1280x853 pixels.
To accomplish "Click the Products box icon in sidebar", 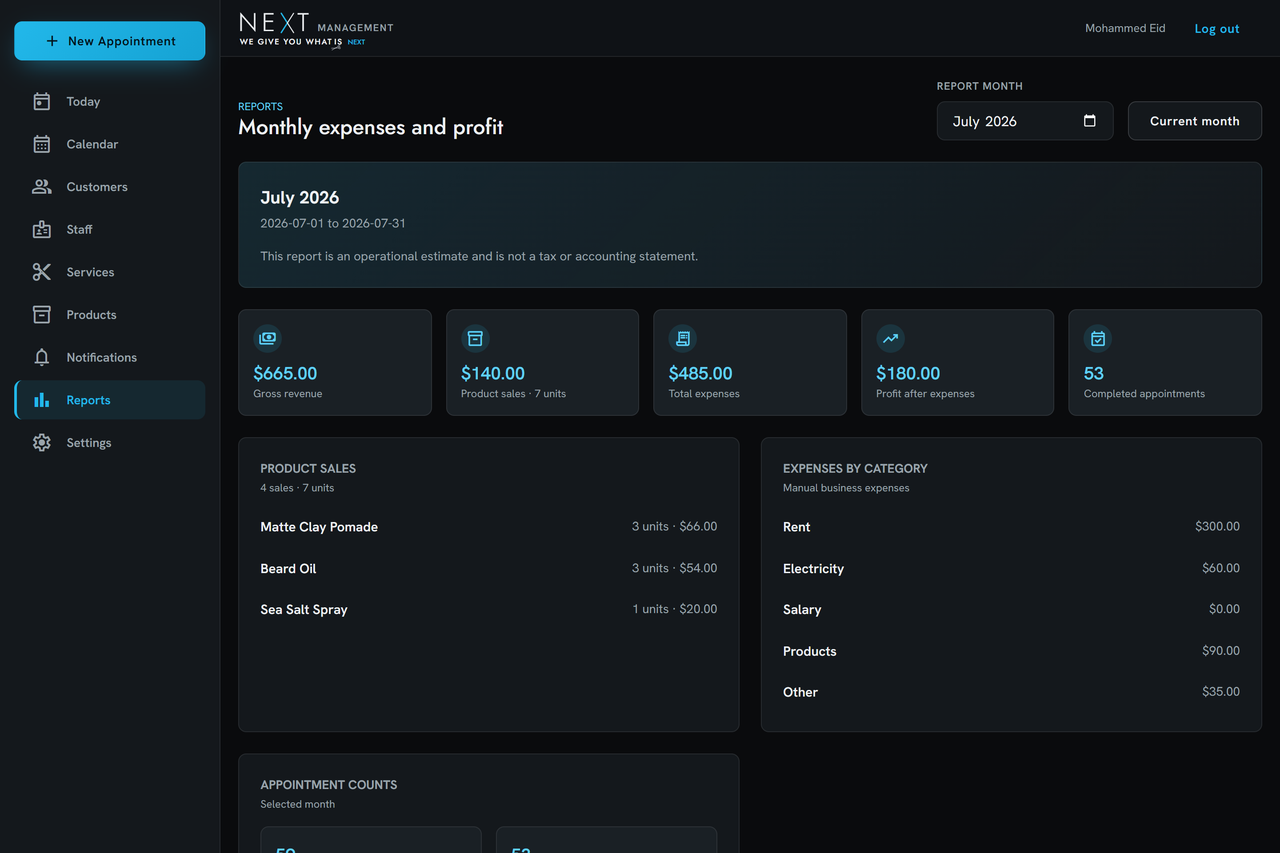I will [41, 315].
